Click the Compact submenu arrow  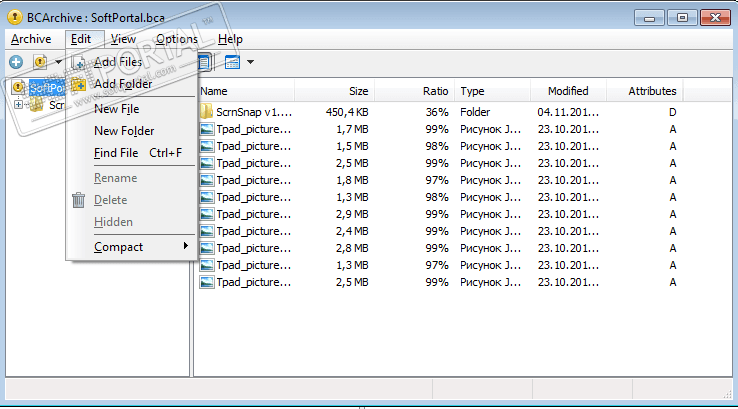[186, 246]
